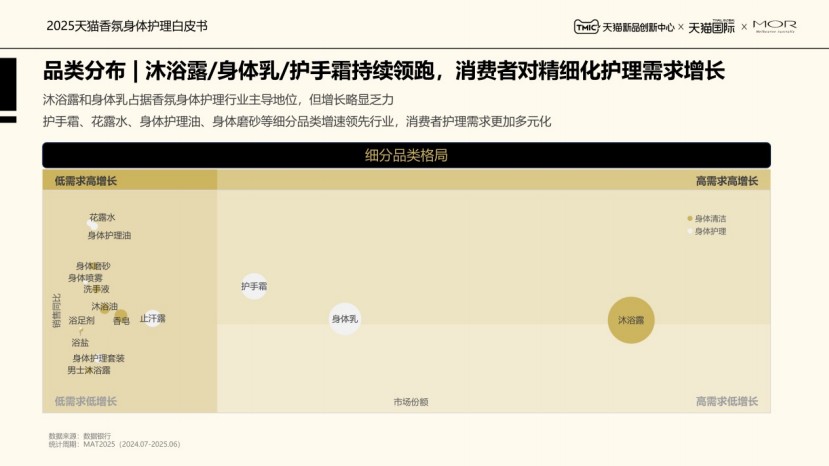Click the MAT2025 statistics period footnote
This screenshot has height=466, width=829.
114,444
